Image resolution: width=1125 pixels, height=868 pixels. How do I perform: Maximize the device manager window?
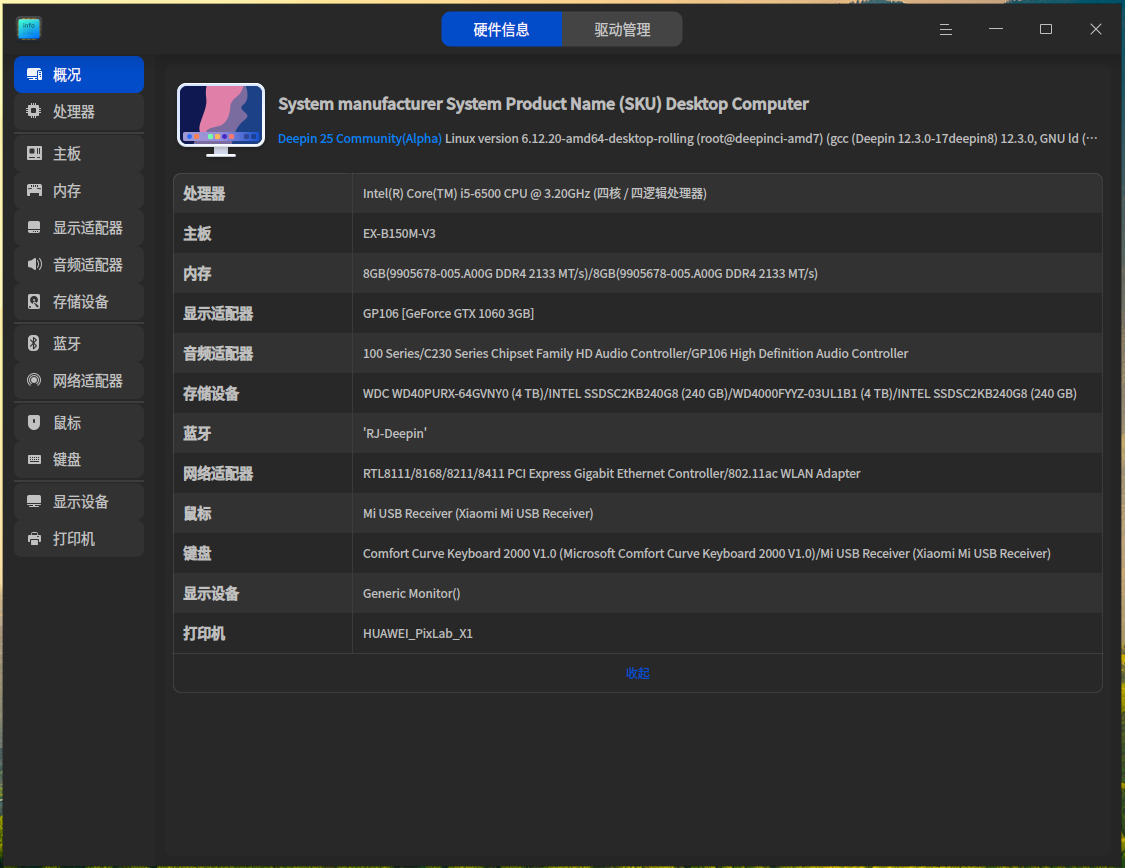(1046, 29)
